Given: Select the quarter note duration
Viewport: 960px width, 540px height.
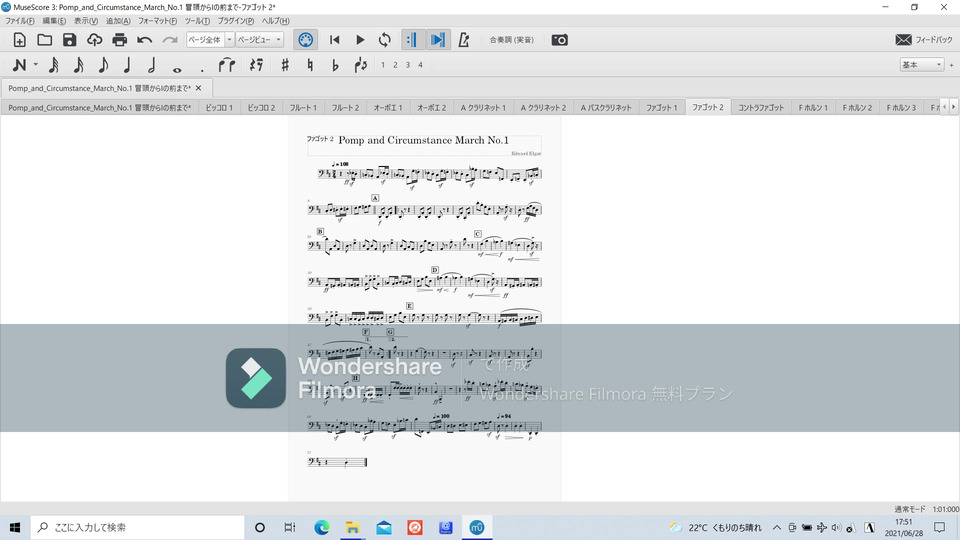Looking at the screenshot, I should (127, 65).
